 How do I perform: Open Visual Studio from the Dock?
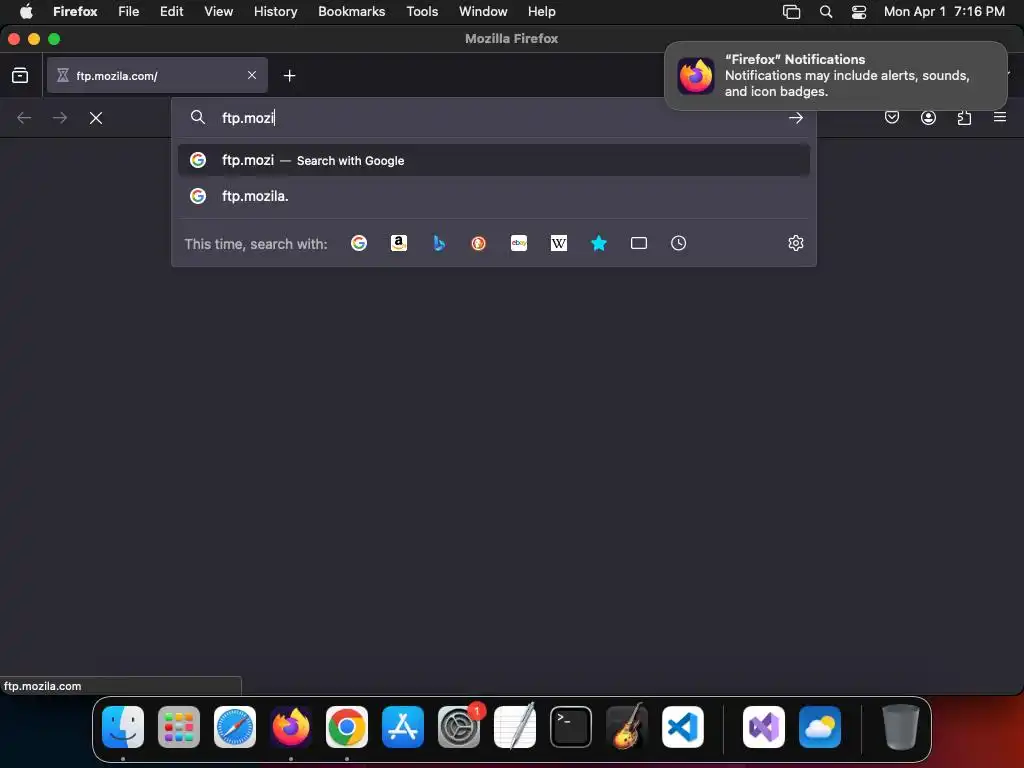click(764, 727)
